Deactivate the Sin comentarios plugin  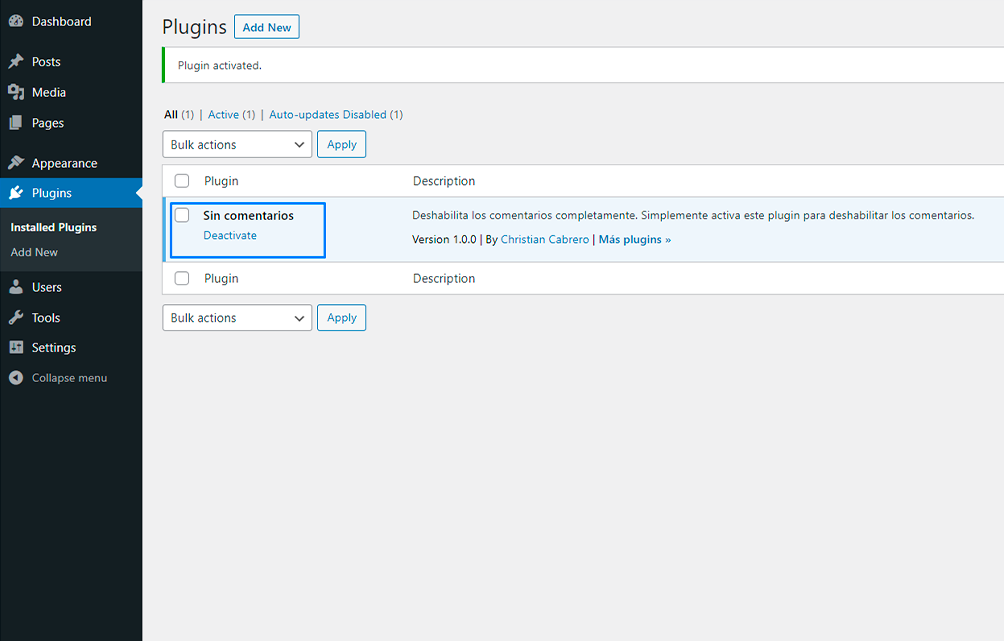(x=230, y=235)
